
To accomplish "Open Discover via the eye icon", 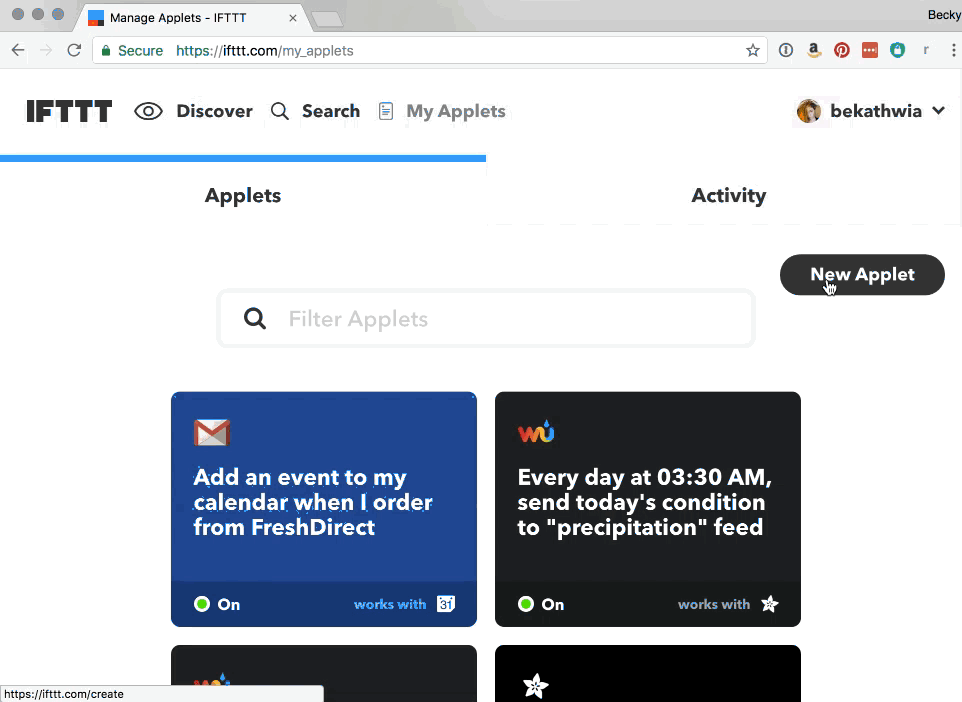I will click(149, 111).
